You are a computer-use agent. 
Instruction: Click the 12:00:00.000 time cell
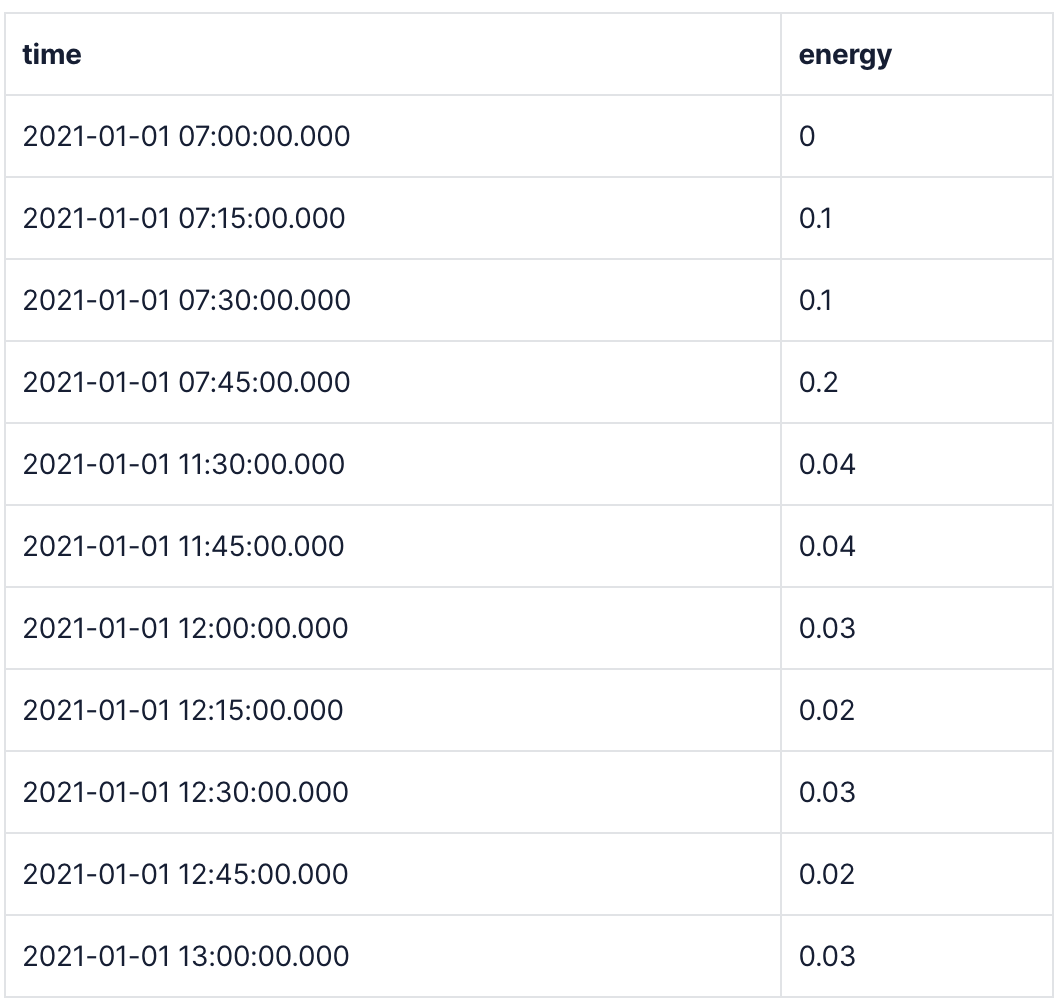[186, 629]
